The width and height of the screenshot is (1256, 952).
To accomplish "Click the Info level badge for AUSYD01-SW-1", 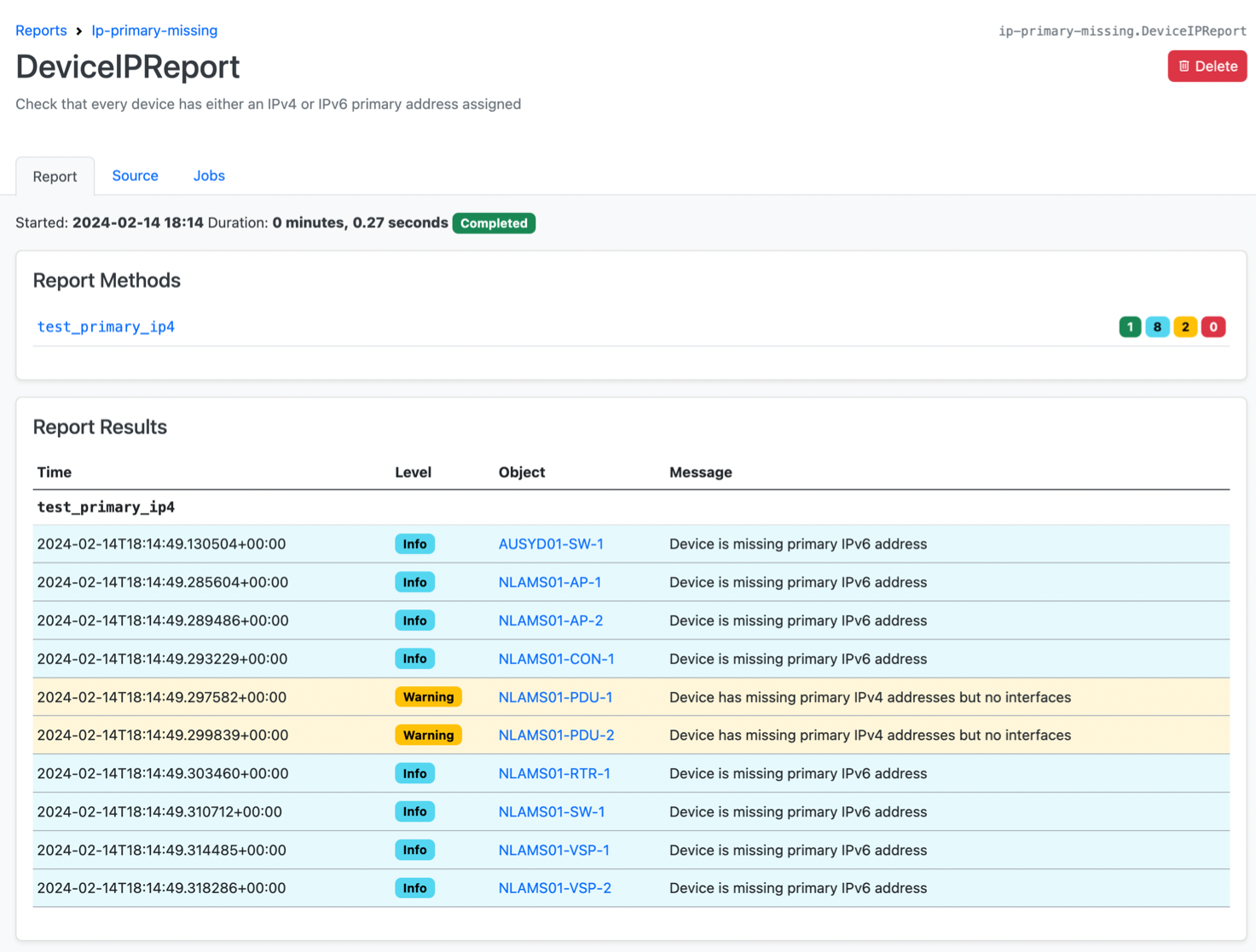I will [414, 543].
